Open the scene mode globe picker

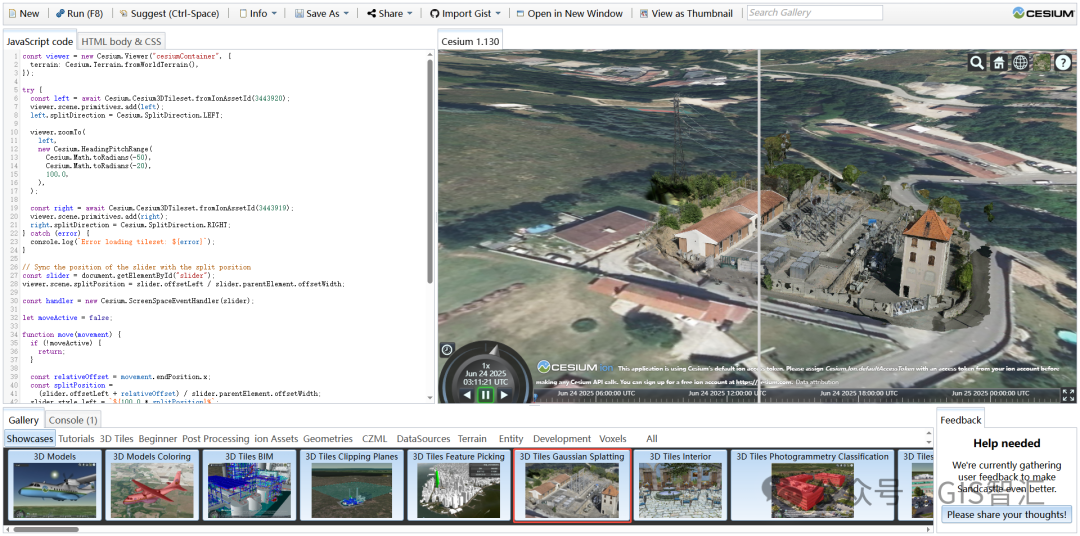tap(1020, 63)
